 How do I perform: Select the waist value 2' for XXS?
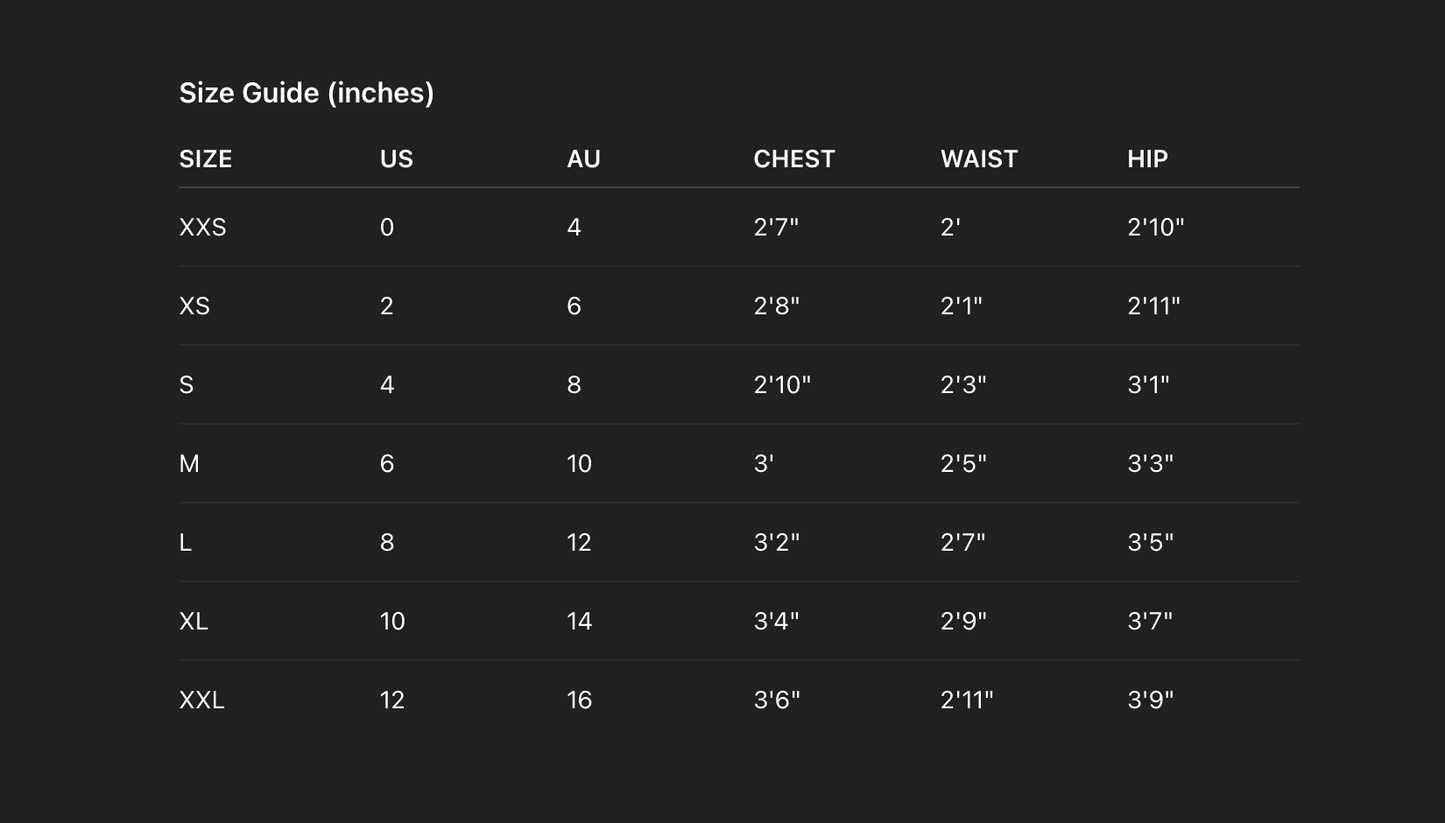pos(950,227)
